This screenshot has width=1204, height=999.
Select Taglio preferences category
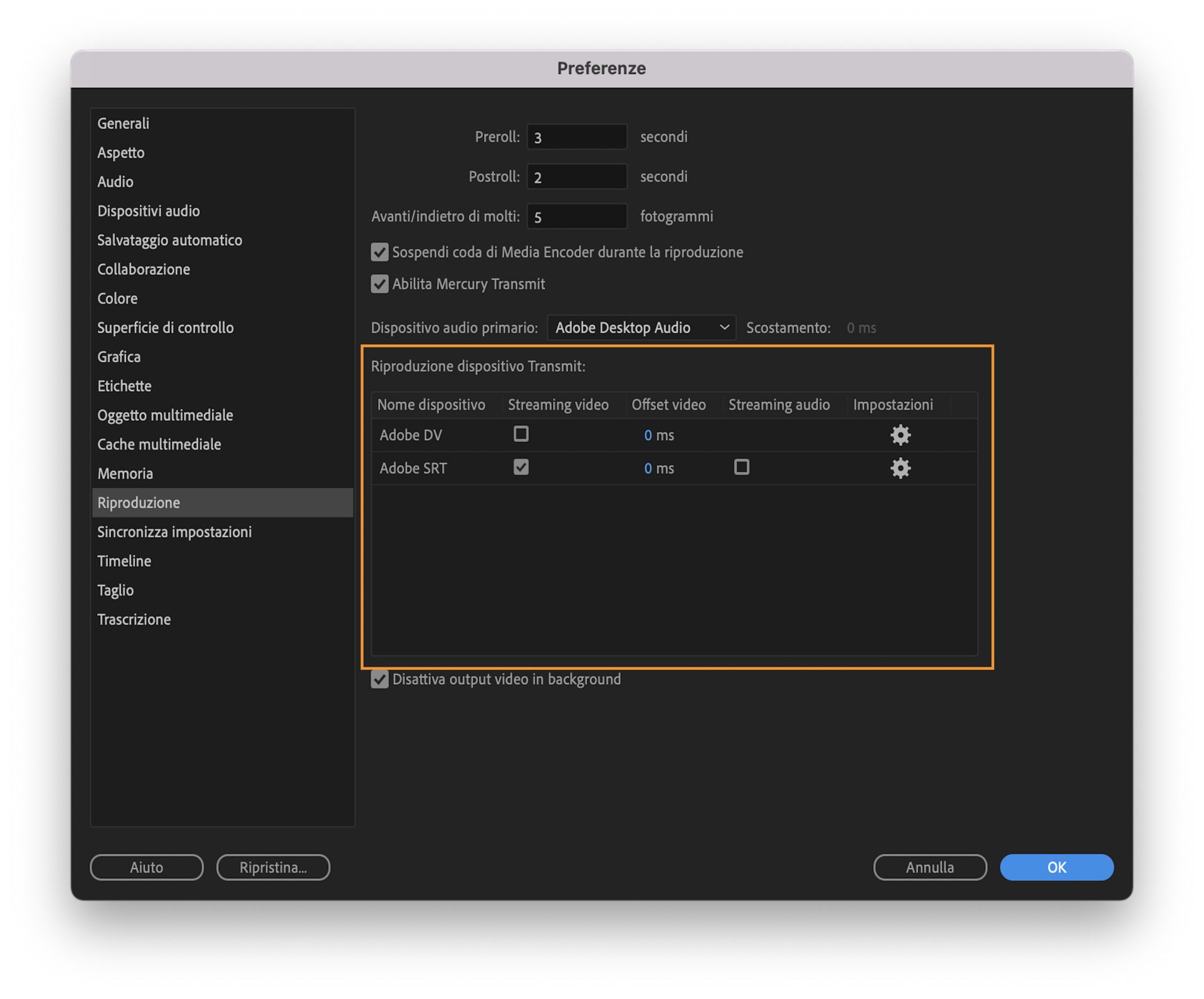(223, 590)
